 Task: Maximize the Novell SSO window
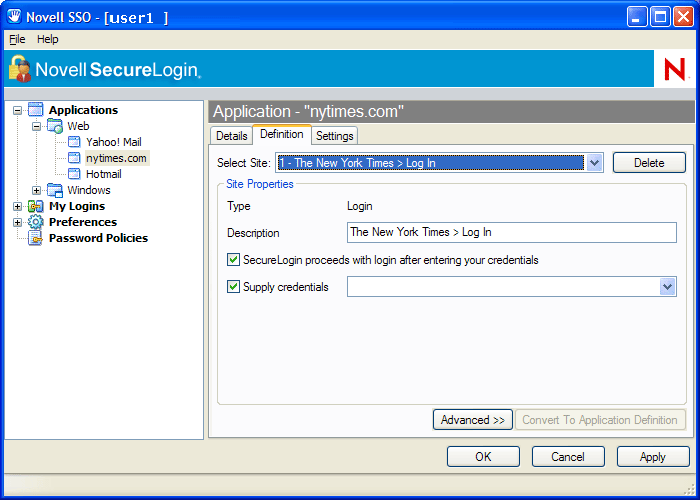[x=660, y=17]
